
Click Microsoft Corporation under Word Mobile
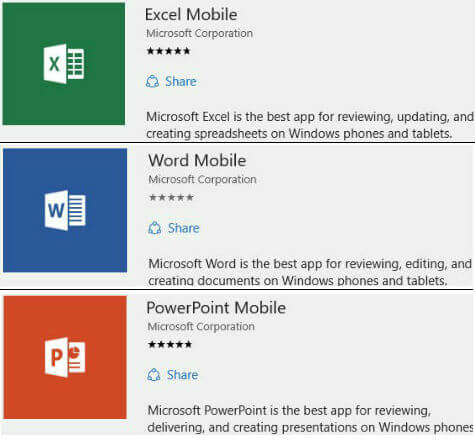[x=202, y=179]
